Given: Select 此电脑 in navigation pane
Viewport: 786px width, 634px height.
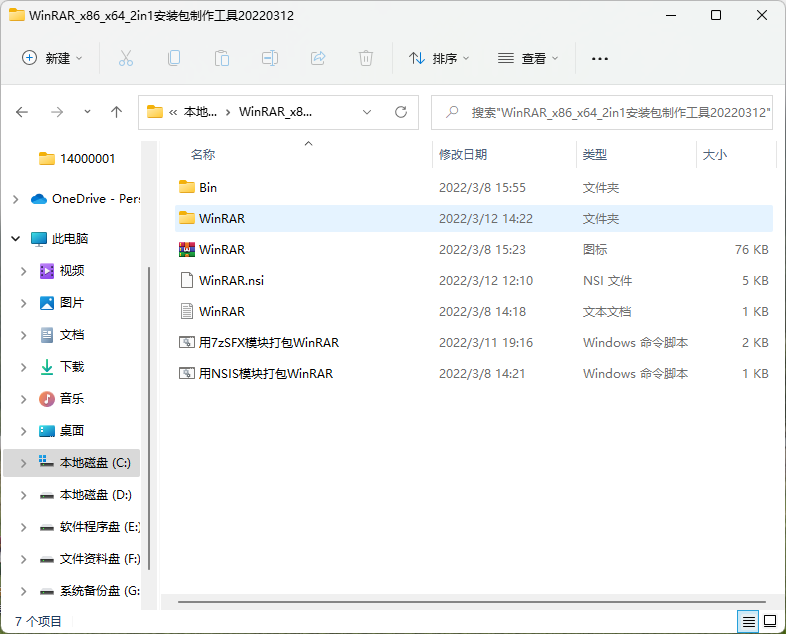Looking at the screenshot, I should coord(60,239).
